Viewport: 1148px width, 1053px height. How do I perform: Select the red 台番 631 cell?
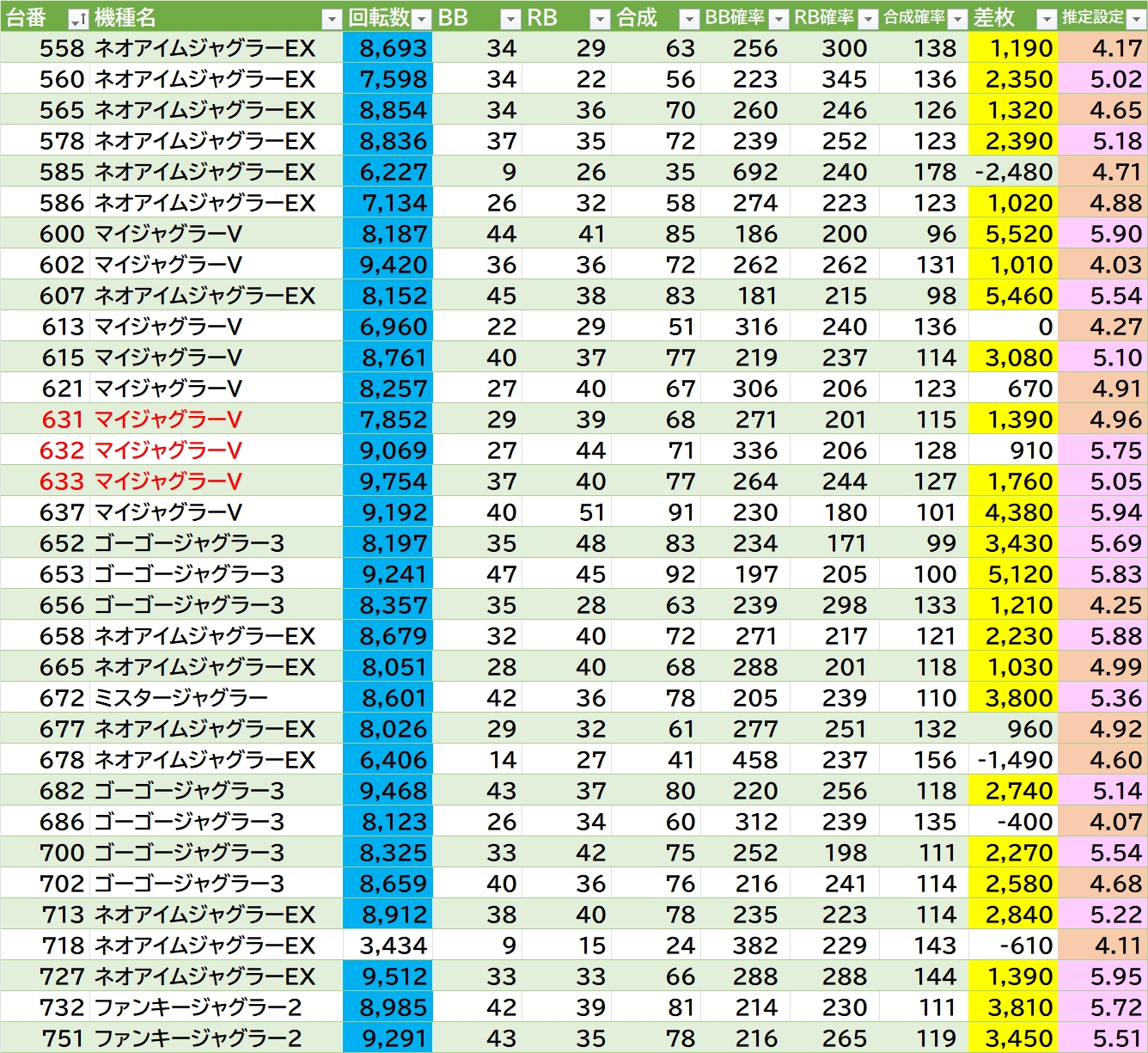pyautogui.click(x=63, y=419)
